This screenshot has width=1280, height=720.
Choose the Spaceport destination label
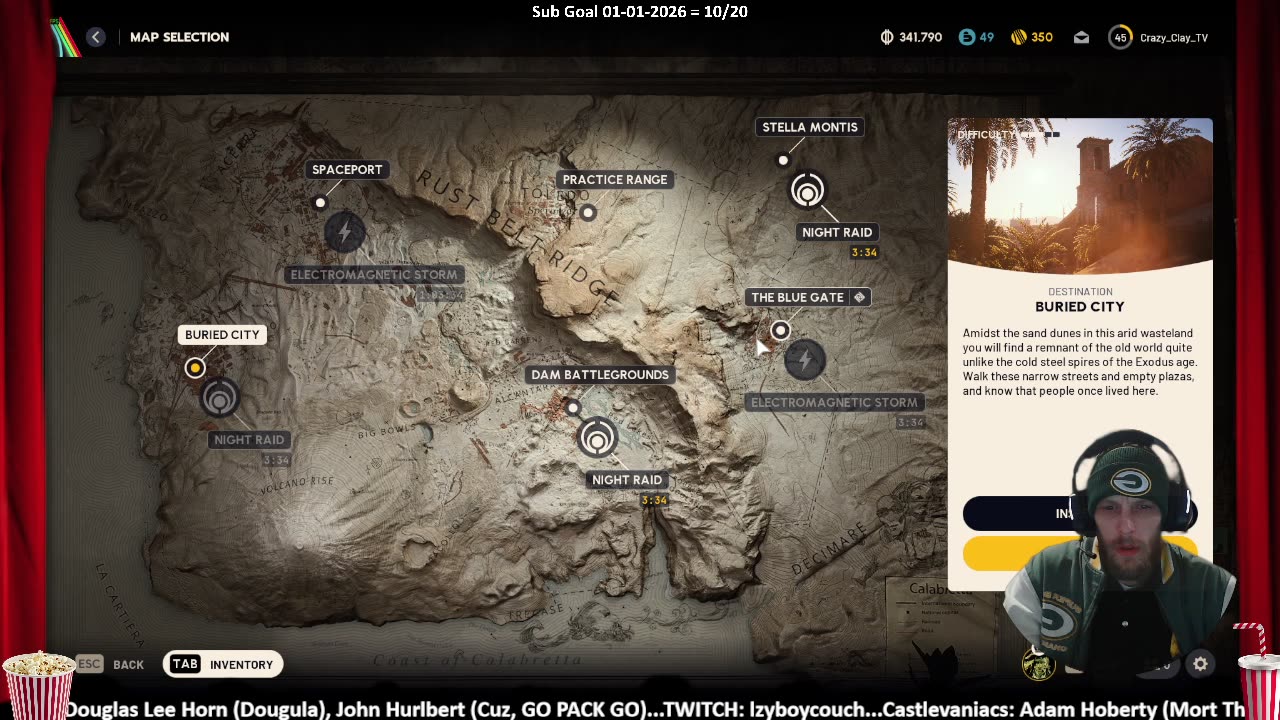pyautogui.click(x=347, y=170)
